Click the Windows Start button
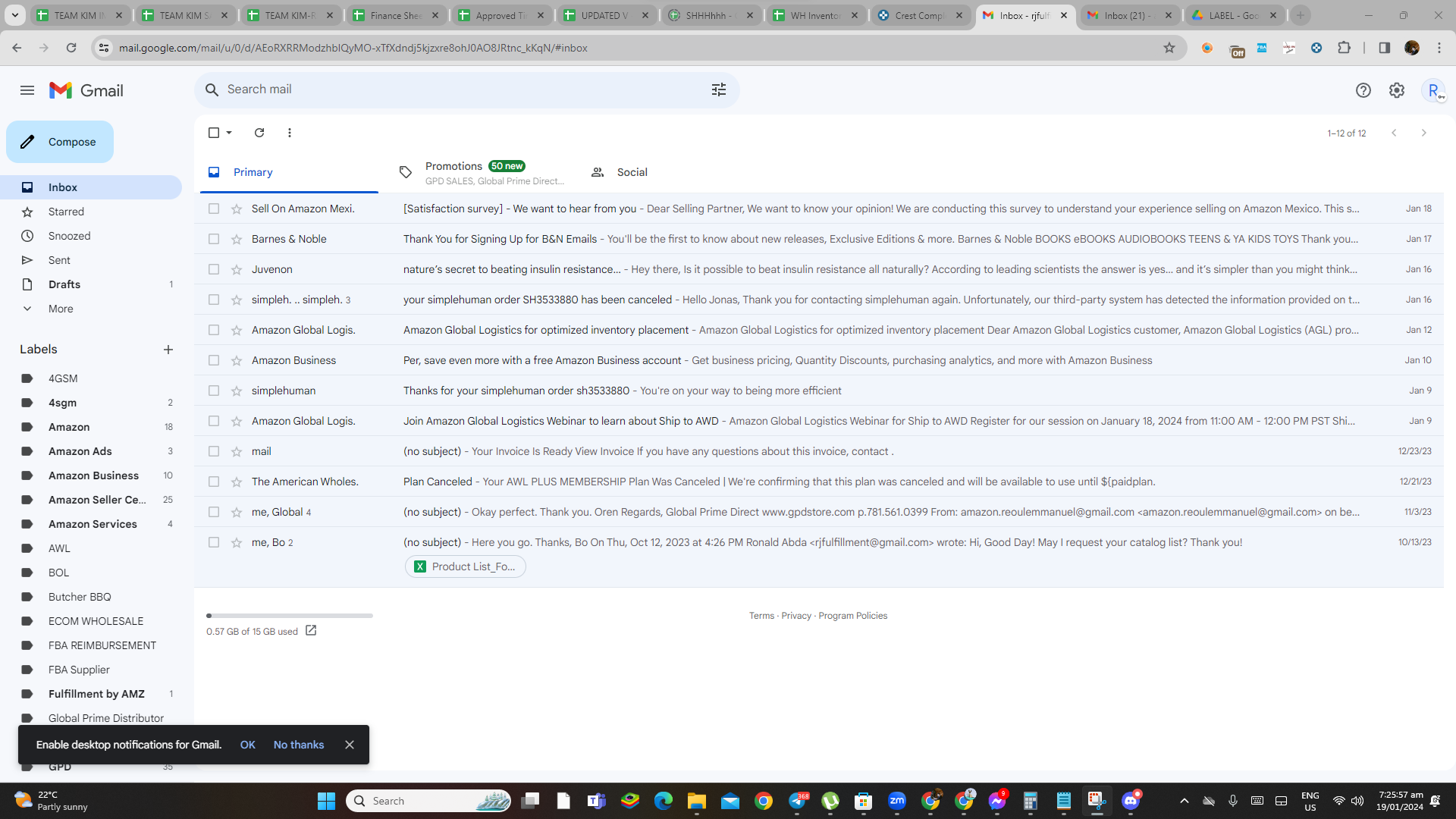The image size is (1456, 819). point(326,801)
